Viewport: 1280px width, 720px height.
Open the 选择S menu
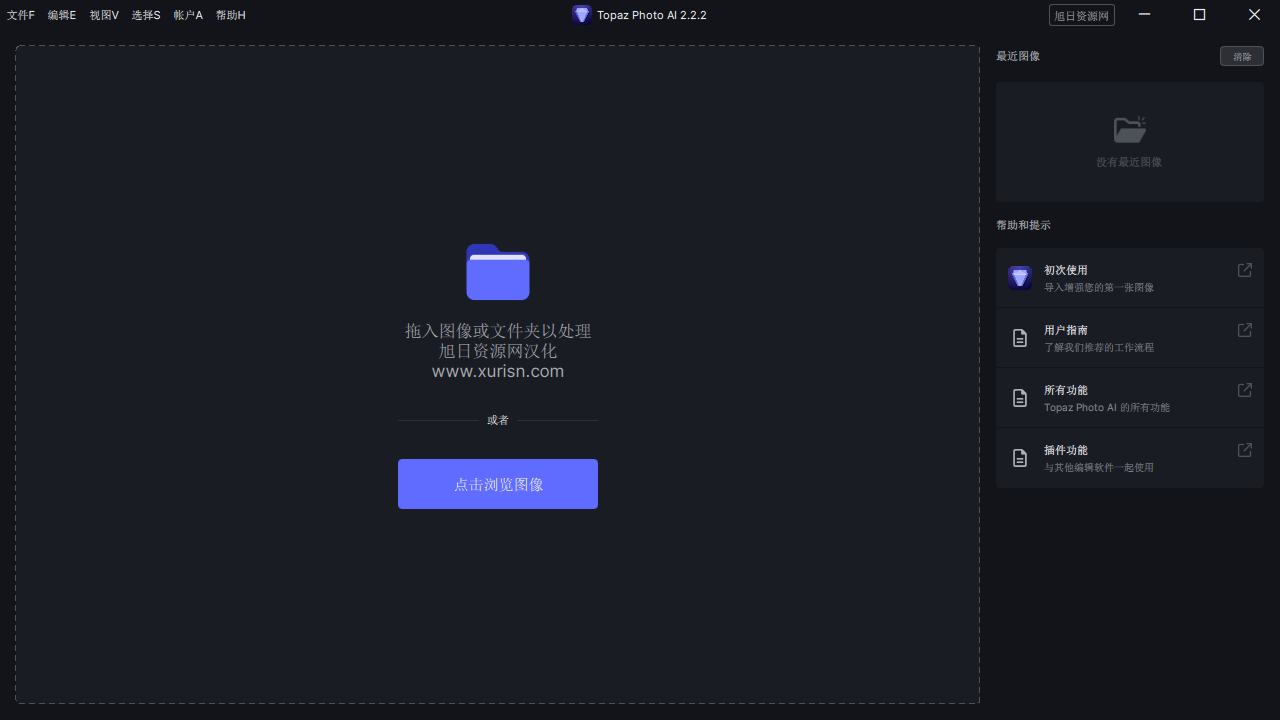click(x=146, y=15)
